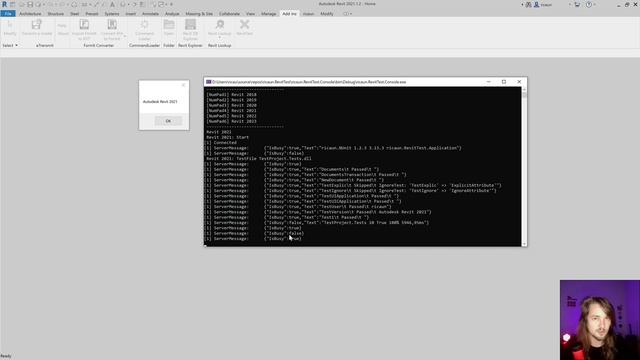Click the search binoculars icon in title bar
640x360 pixels.
click(529, 4)
